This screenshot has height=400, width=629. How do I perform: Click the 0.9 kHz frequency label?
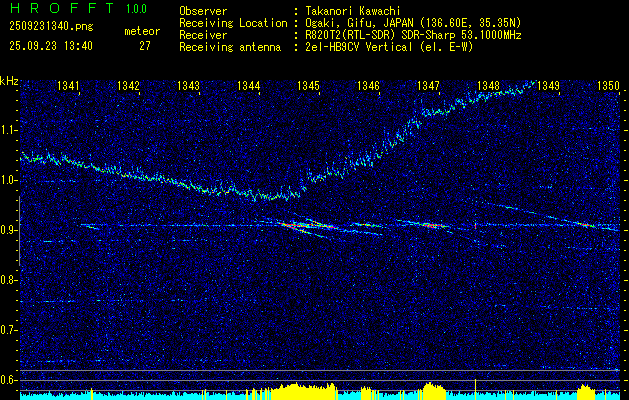pos(9,230)
